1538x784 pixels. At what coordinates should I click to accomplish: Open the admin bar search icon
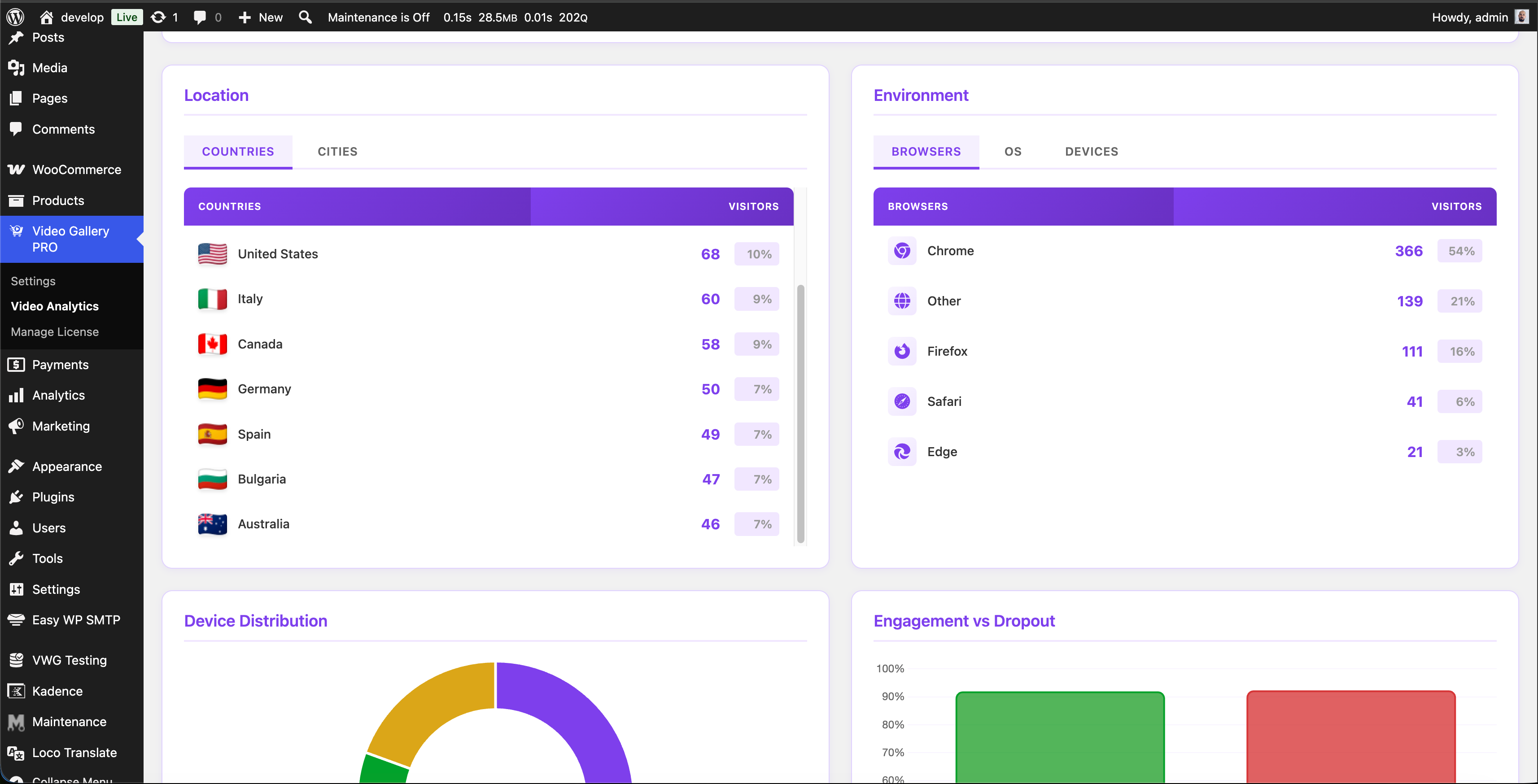point(305,17)
